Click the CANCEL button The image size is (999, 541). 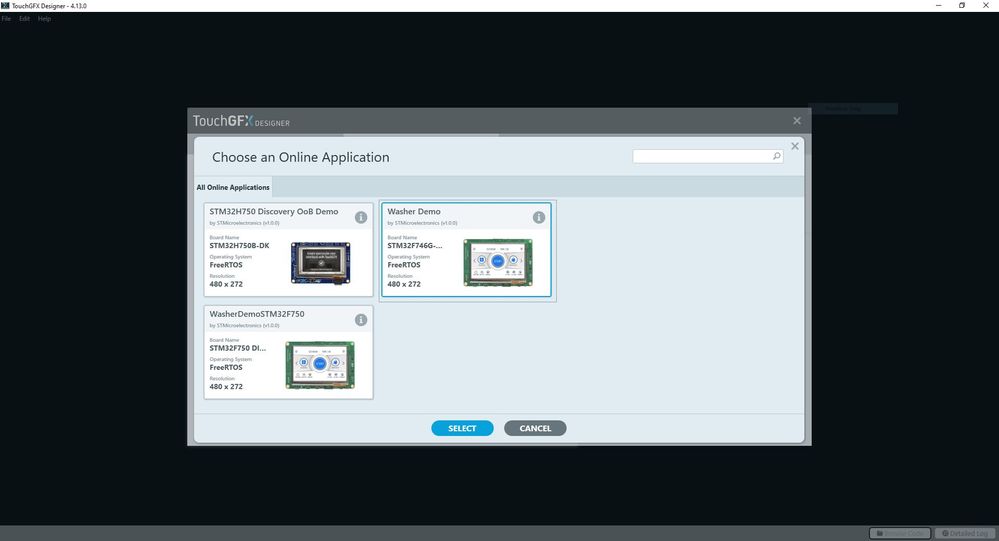coord(535,428)
